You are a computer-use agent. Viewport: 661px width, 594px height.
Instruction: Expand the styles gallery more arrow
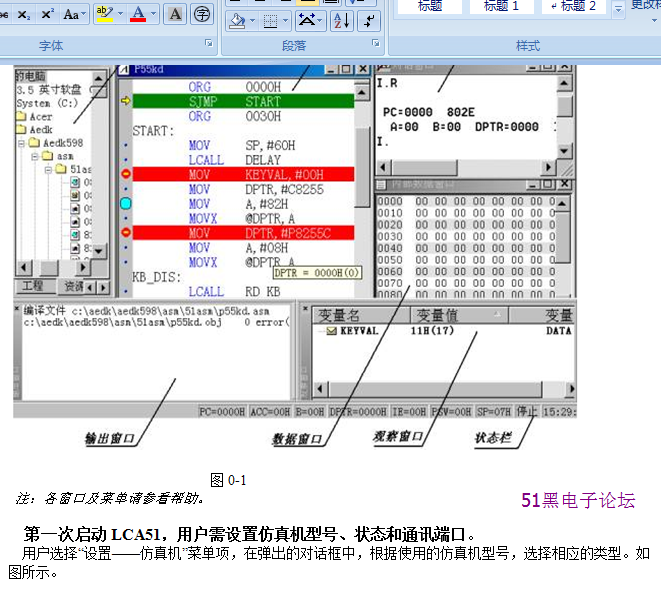[x=619, y=9]
